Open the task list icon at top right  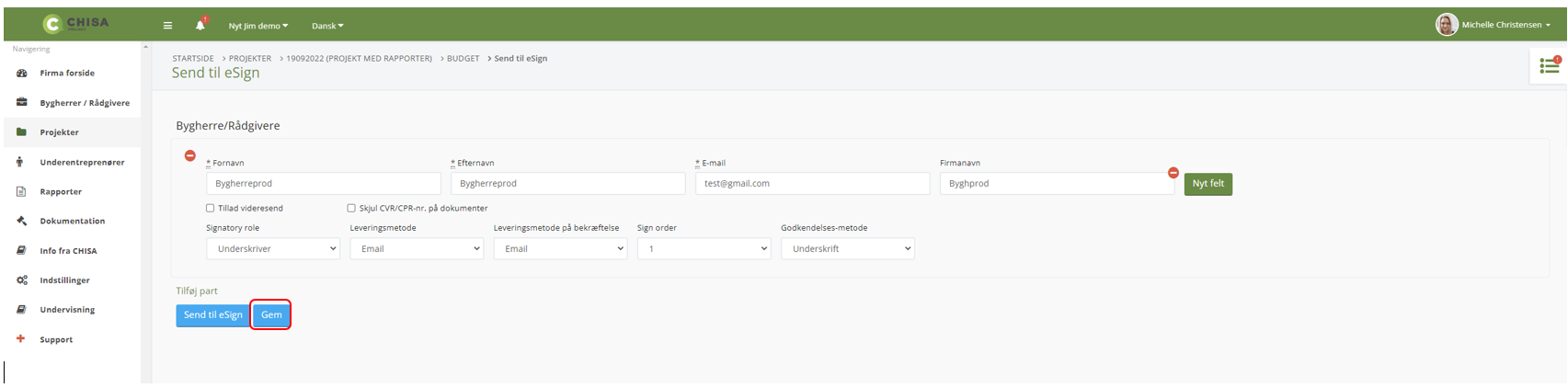(x=1549, y=66)
